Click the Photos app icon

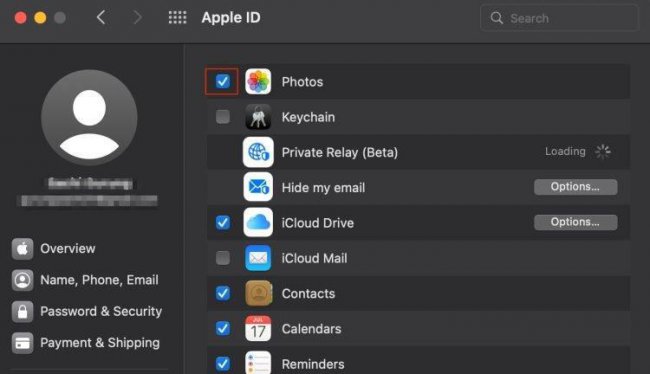(258, 82)
